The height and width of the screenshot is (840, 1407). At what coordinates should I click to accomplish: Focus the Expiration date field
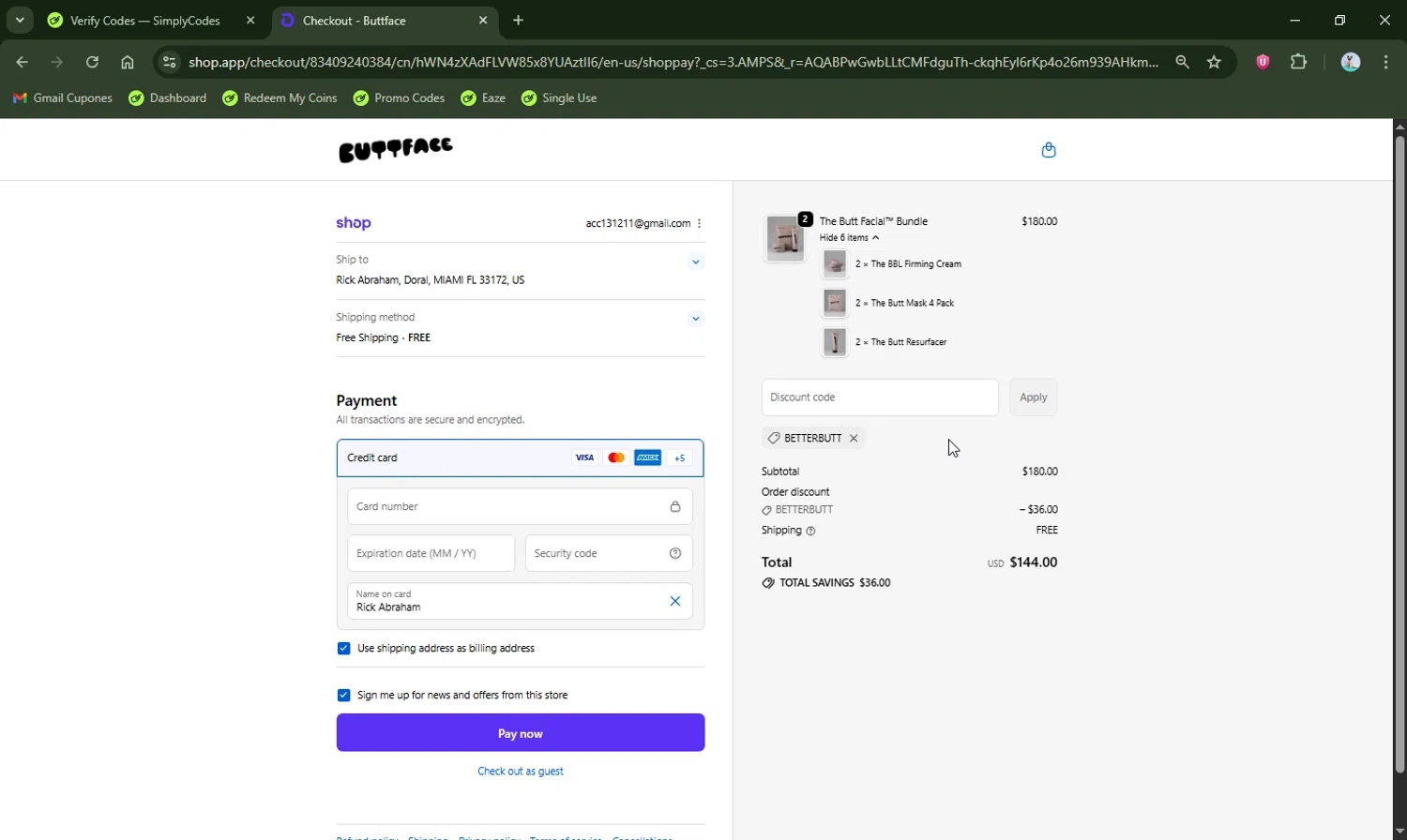pos(431,553)
